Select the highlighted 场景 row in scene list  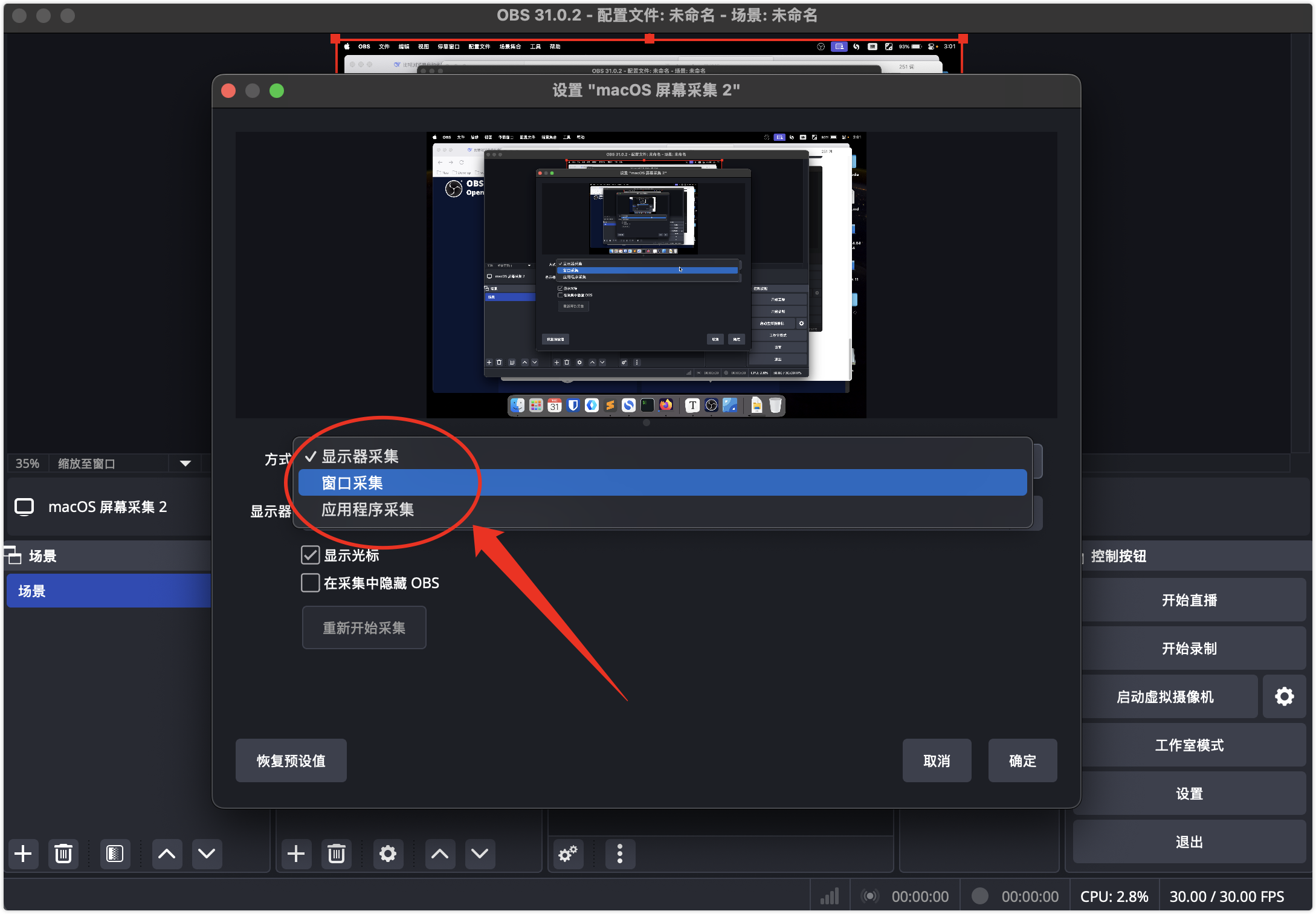[x=109, y=591]
